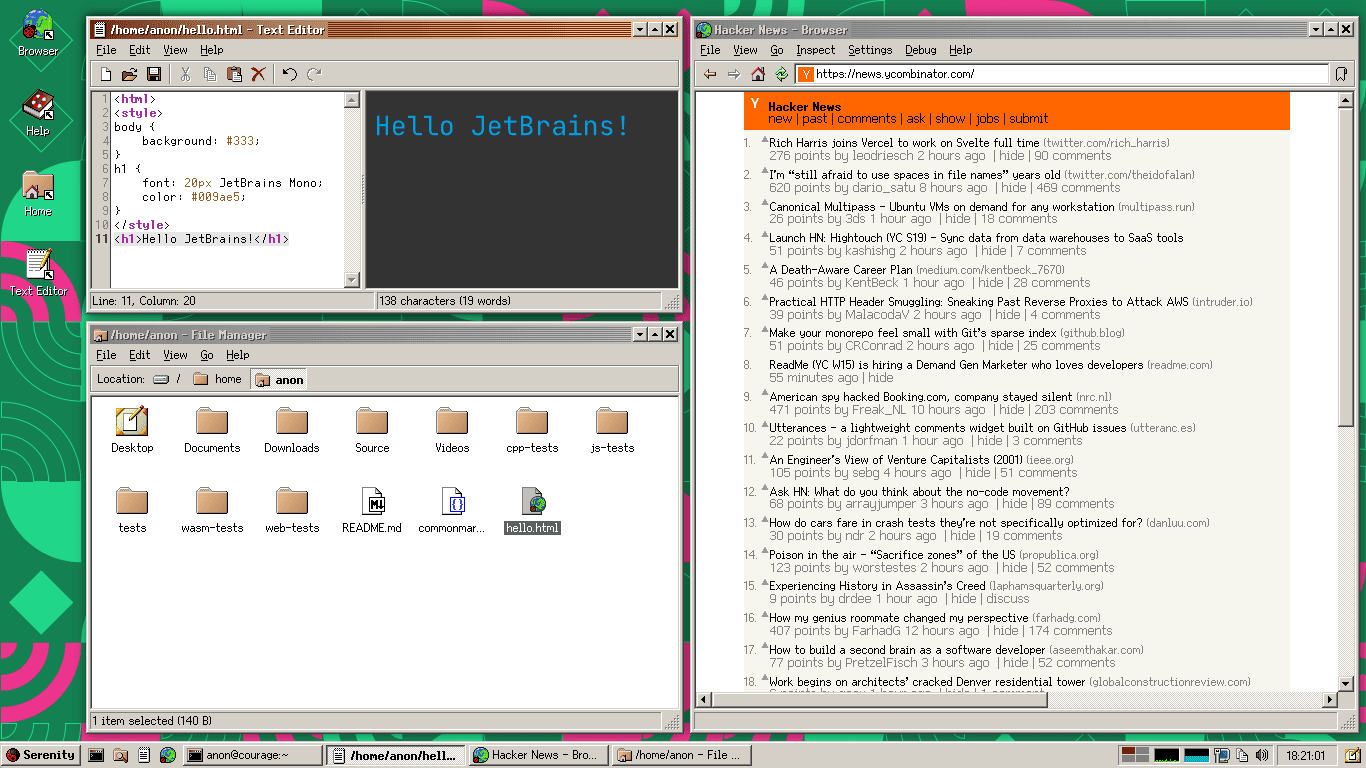The width and height of the screenshot is (1366, 768).
Task: Go back with the browser's back arrow
Action: coord(710,74)
